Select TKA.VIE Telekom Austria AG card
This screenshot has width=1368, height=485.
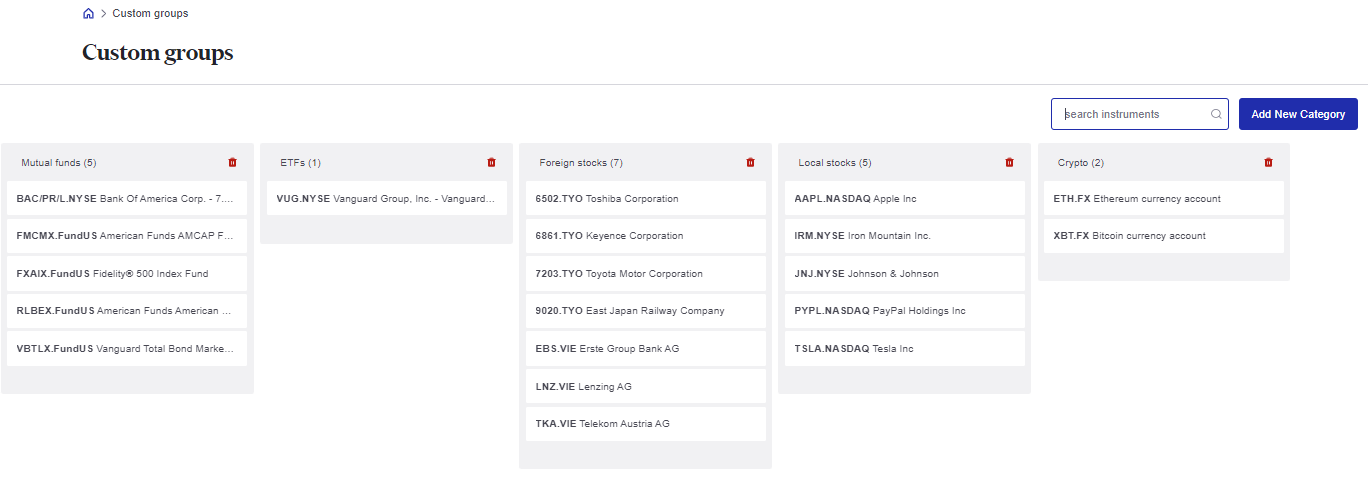click(646, 424)
